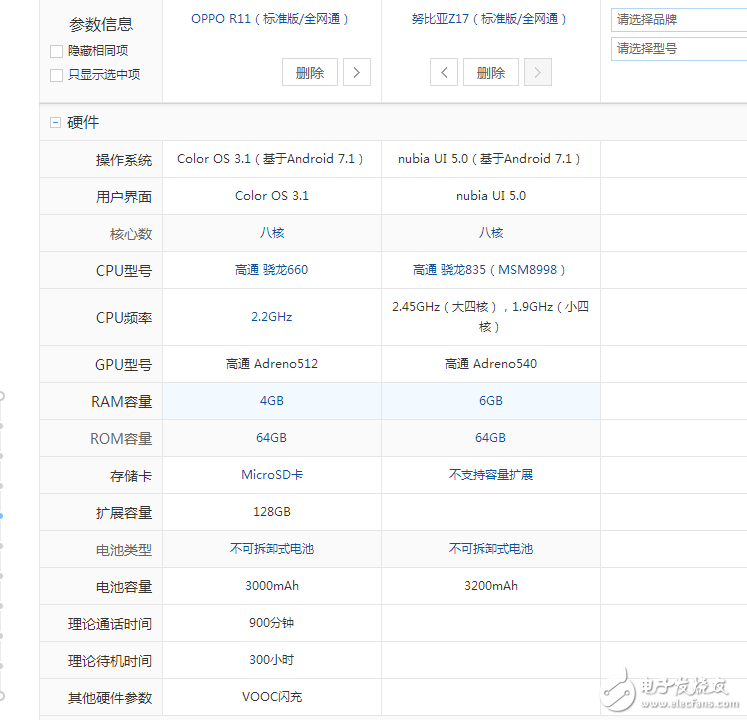
Task: Open 高通 骁龙660 CPU link
Action: tap(272, 270)
